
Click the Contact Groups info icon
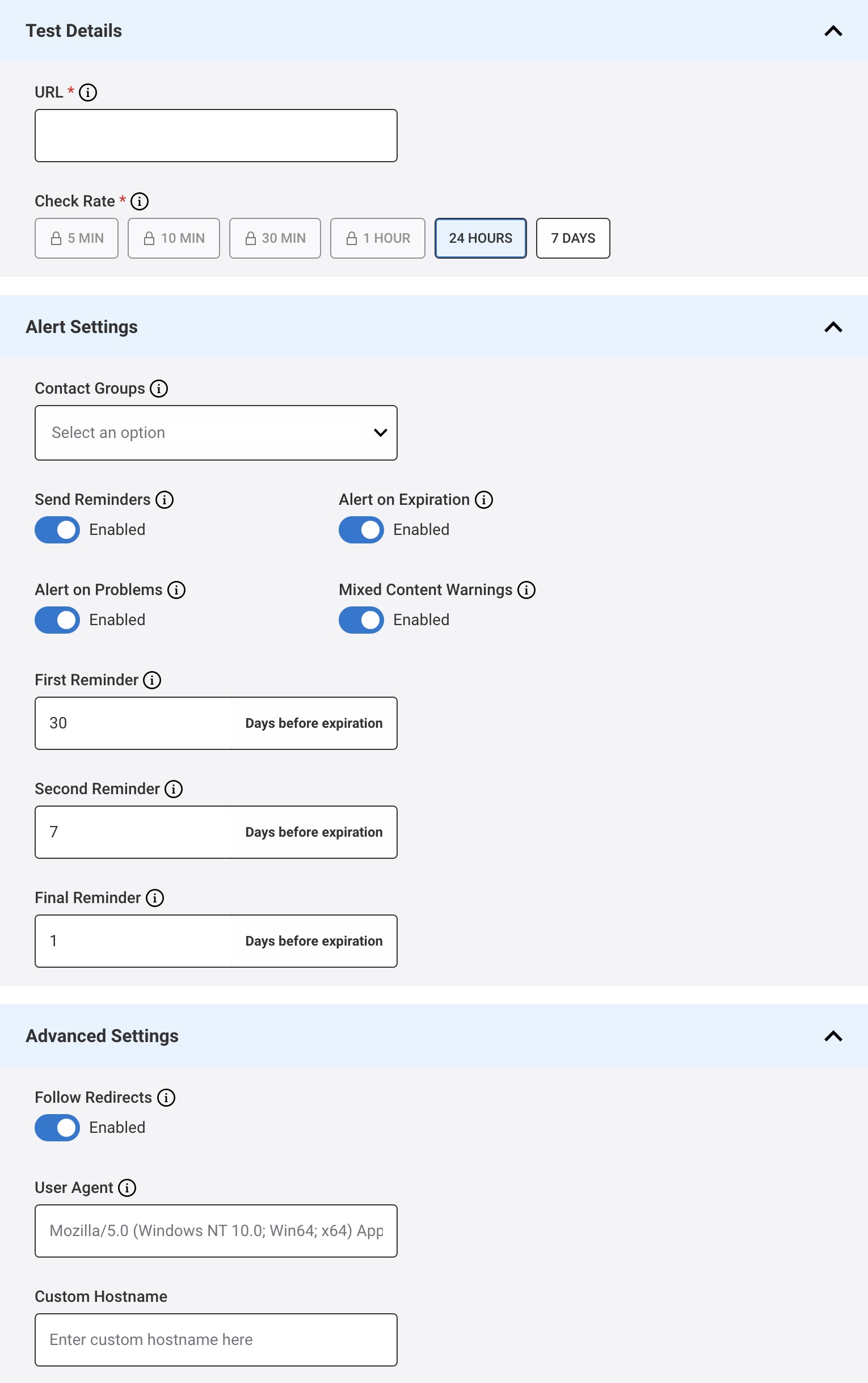tap(159, 389)
